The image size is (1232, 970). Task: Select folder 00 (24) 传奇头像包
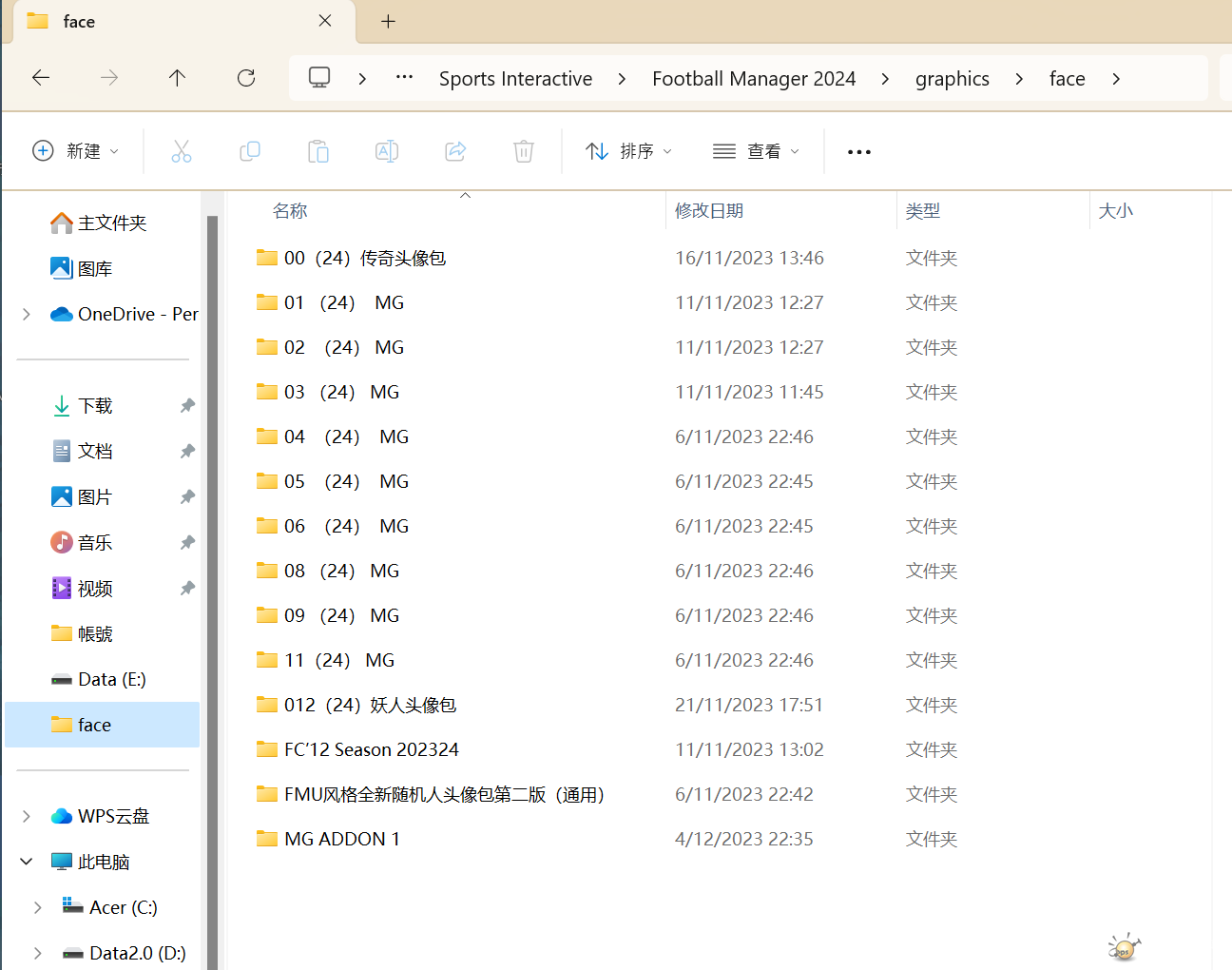tap(351, 258)
